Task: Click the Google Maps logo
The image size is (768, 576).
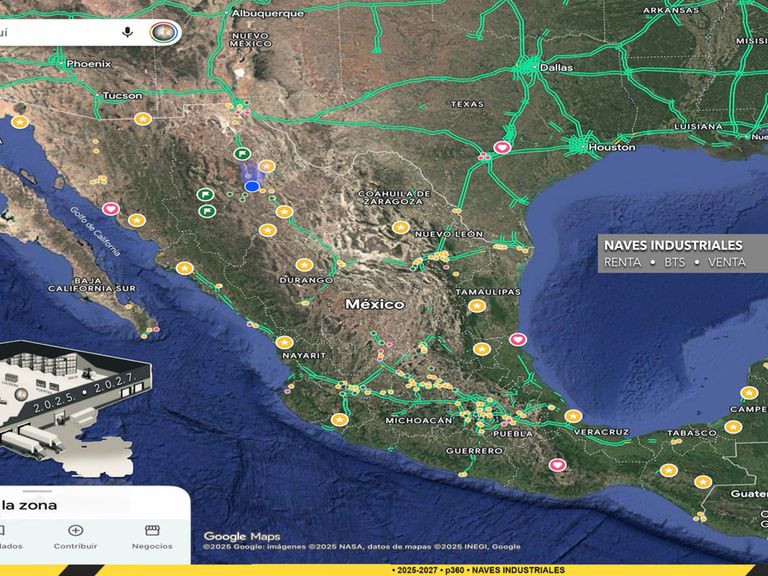Action: 242,536
